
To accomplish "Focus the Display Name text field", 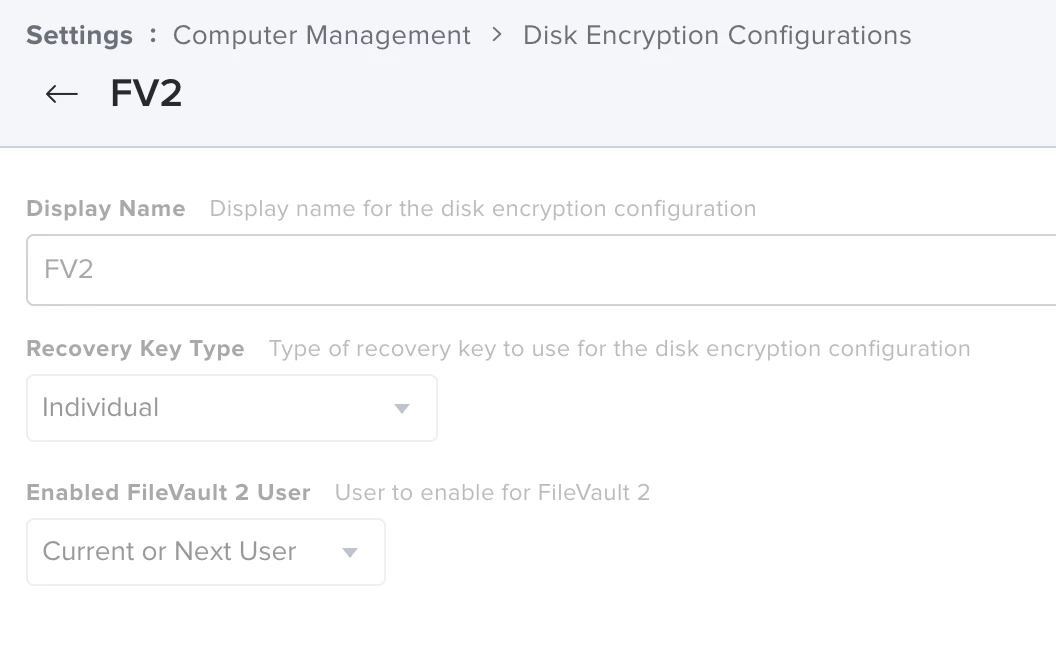I will 540,270.
